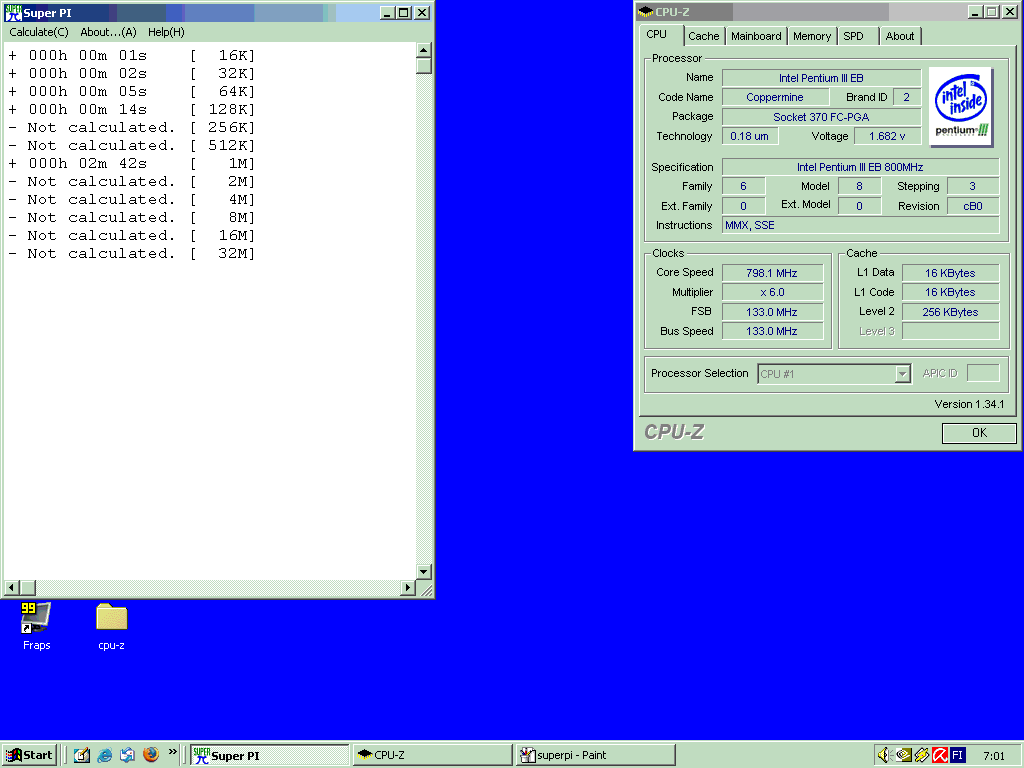This screenshot has height=768, width=1024.
Task: Click the yellow striped tray icon
Action: tap(921, 755)
